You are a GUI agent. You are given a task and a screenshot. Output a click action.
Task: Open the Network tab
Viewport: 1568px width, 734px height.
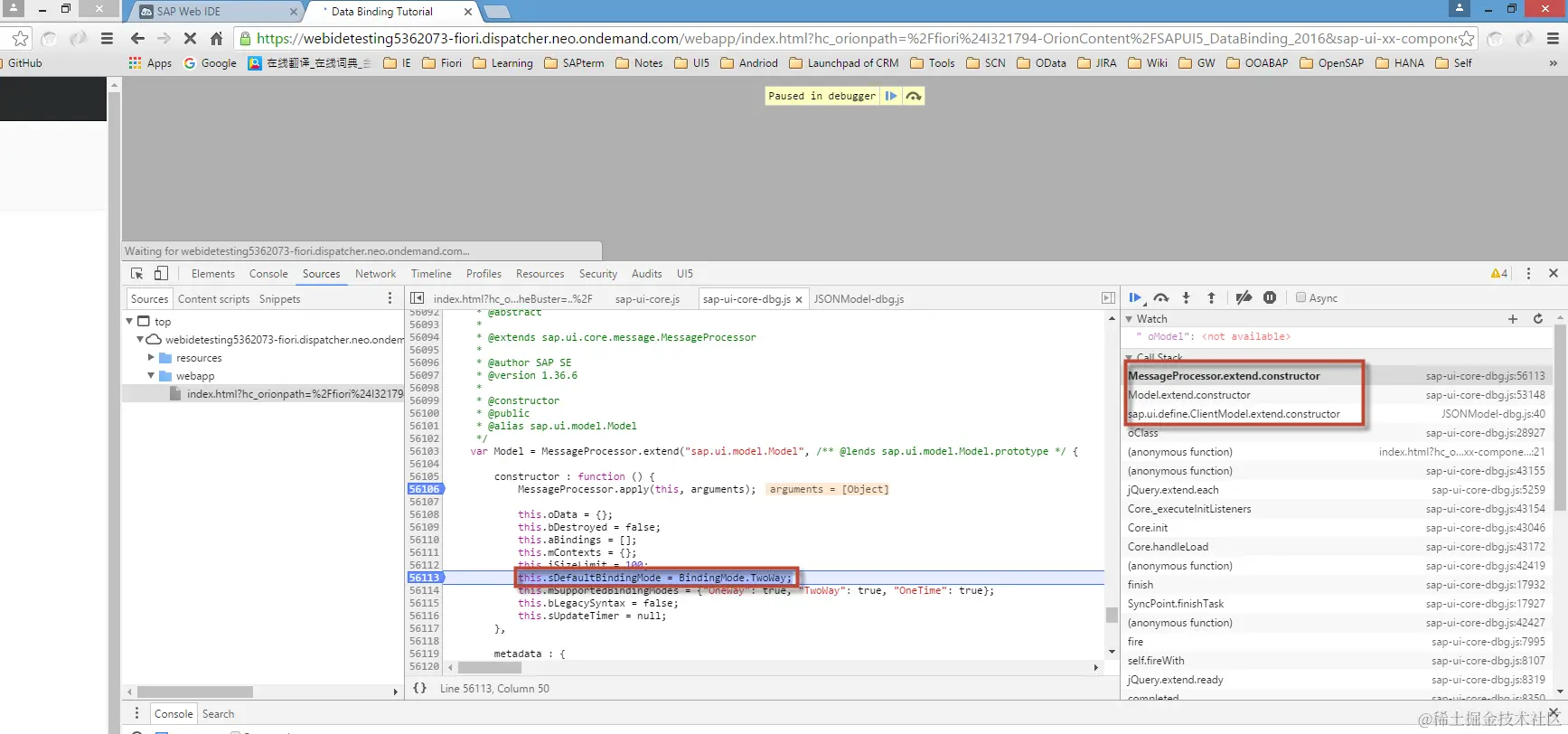[376, 274]
